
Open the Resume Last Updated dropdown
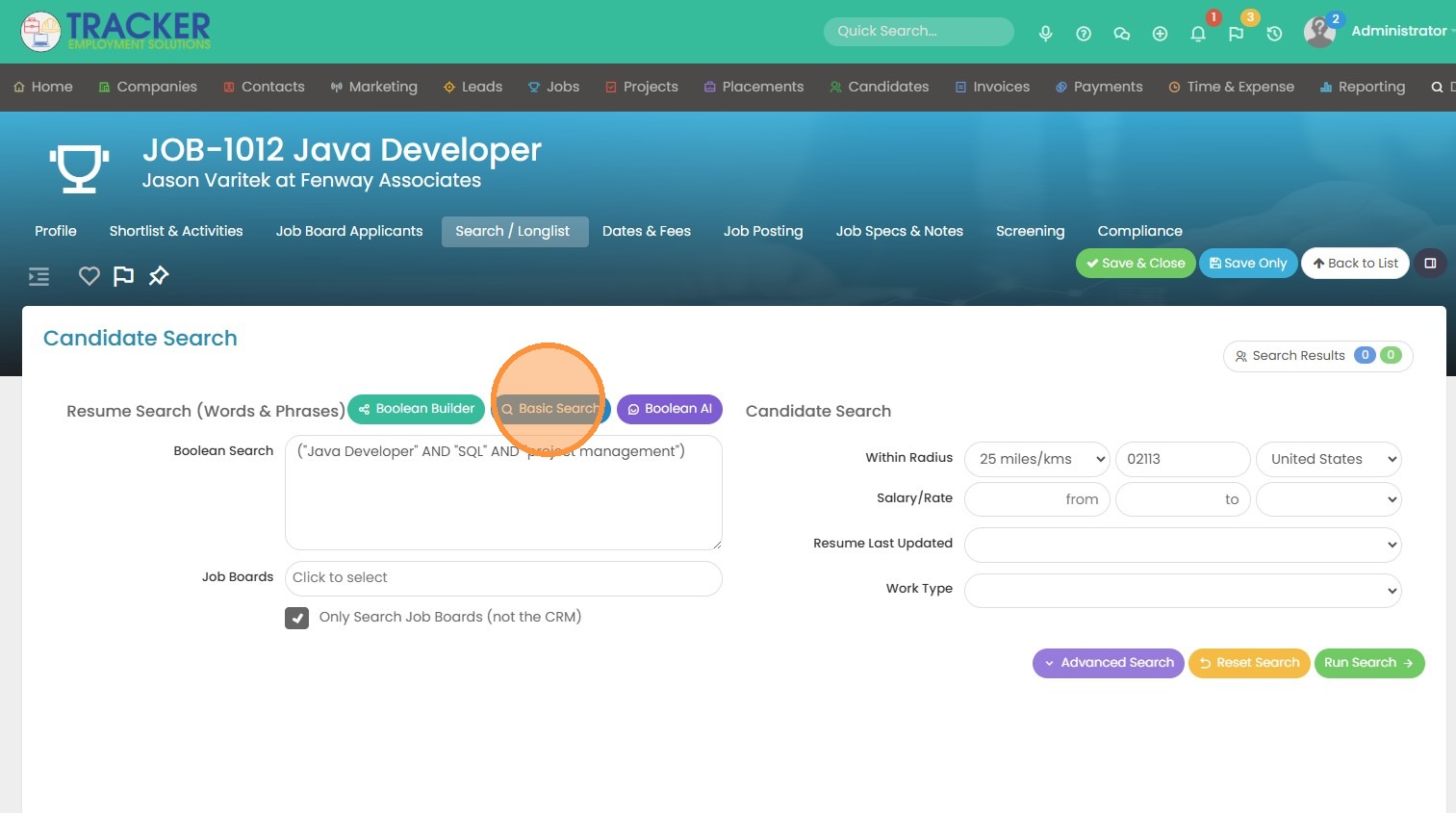click(x=1182, y=545)
